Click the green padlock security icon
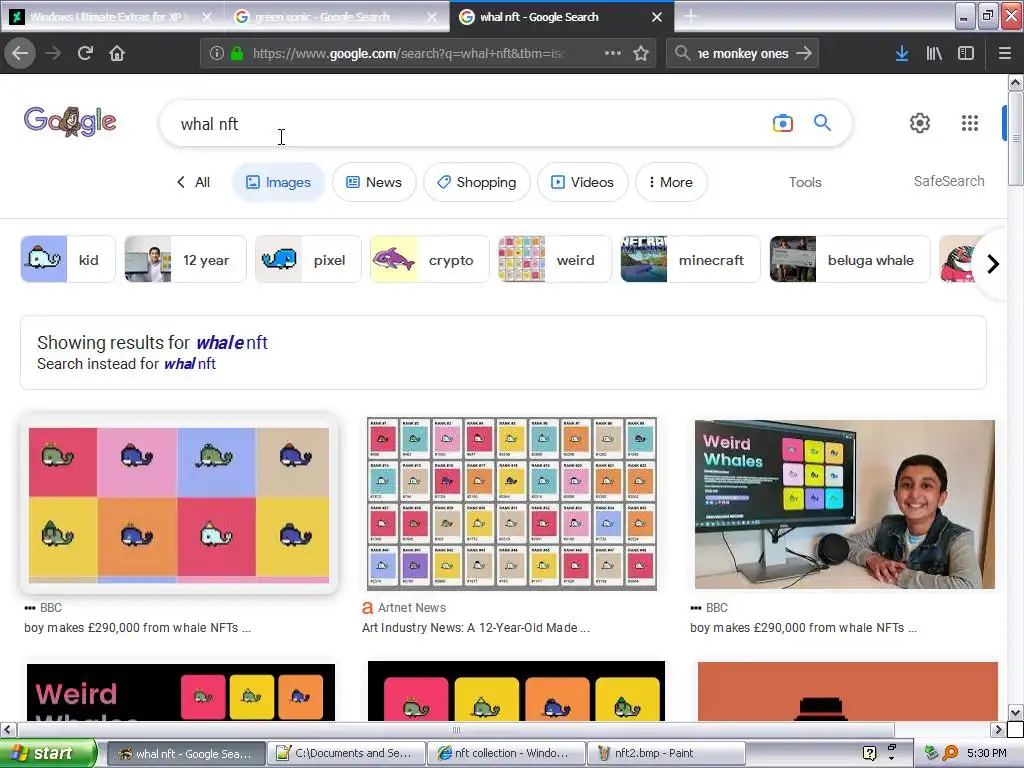Image resolution: width=1024 pixels, height=768 pixels. (x=236, y=54)
